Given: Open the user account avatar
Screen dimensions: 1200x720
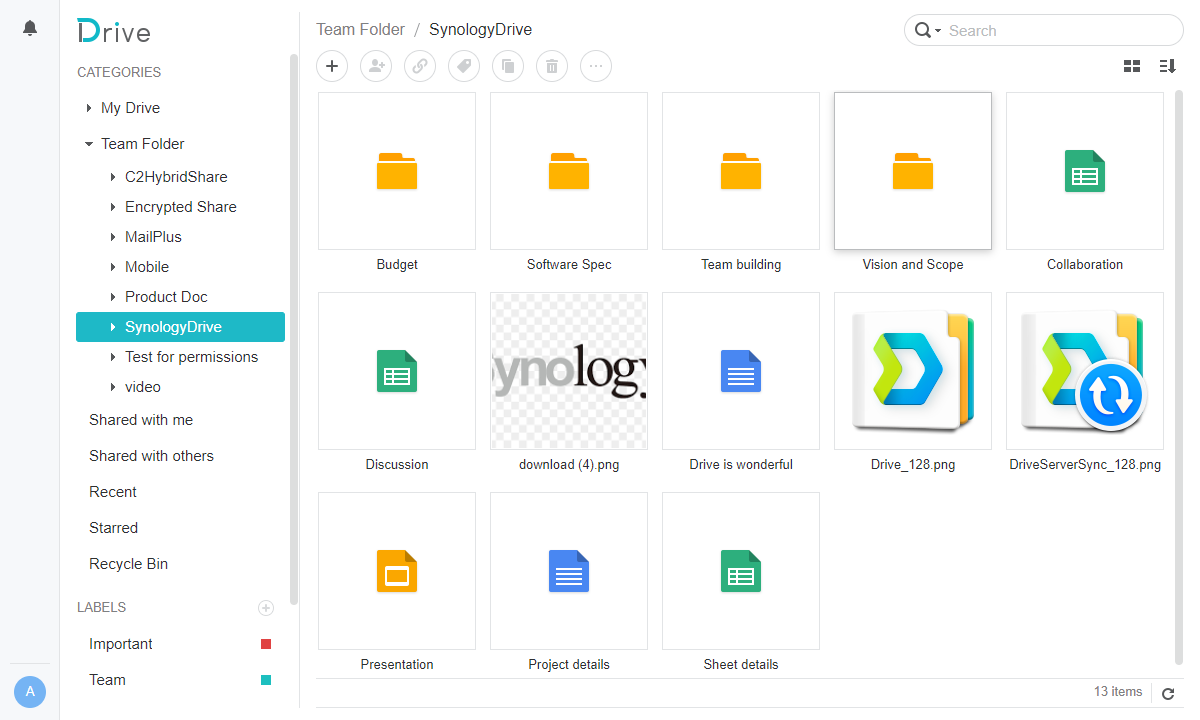Looking at the screenshot, I should [x=30, y=691].
